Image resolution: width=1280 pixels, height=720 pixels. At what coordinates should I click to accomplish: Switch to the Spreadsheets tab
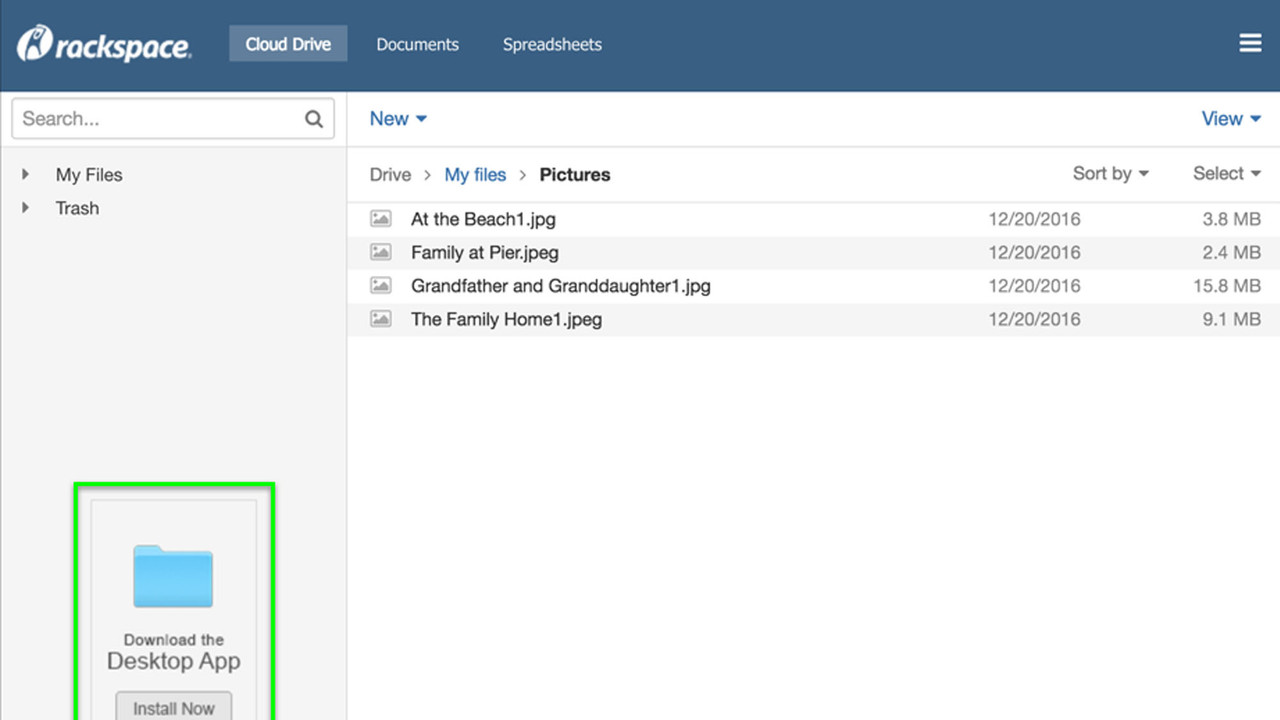(552, 44)
